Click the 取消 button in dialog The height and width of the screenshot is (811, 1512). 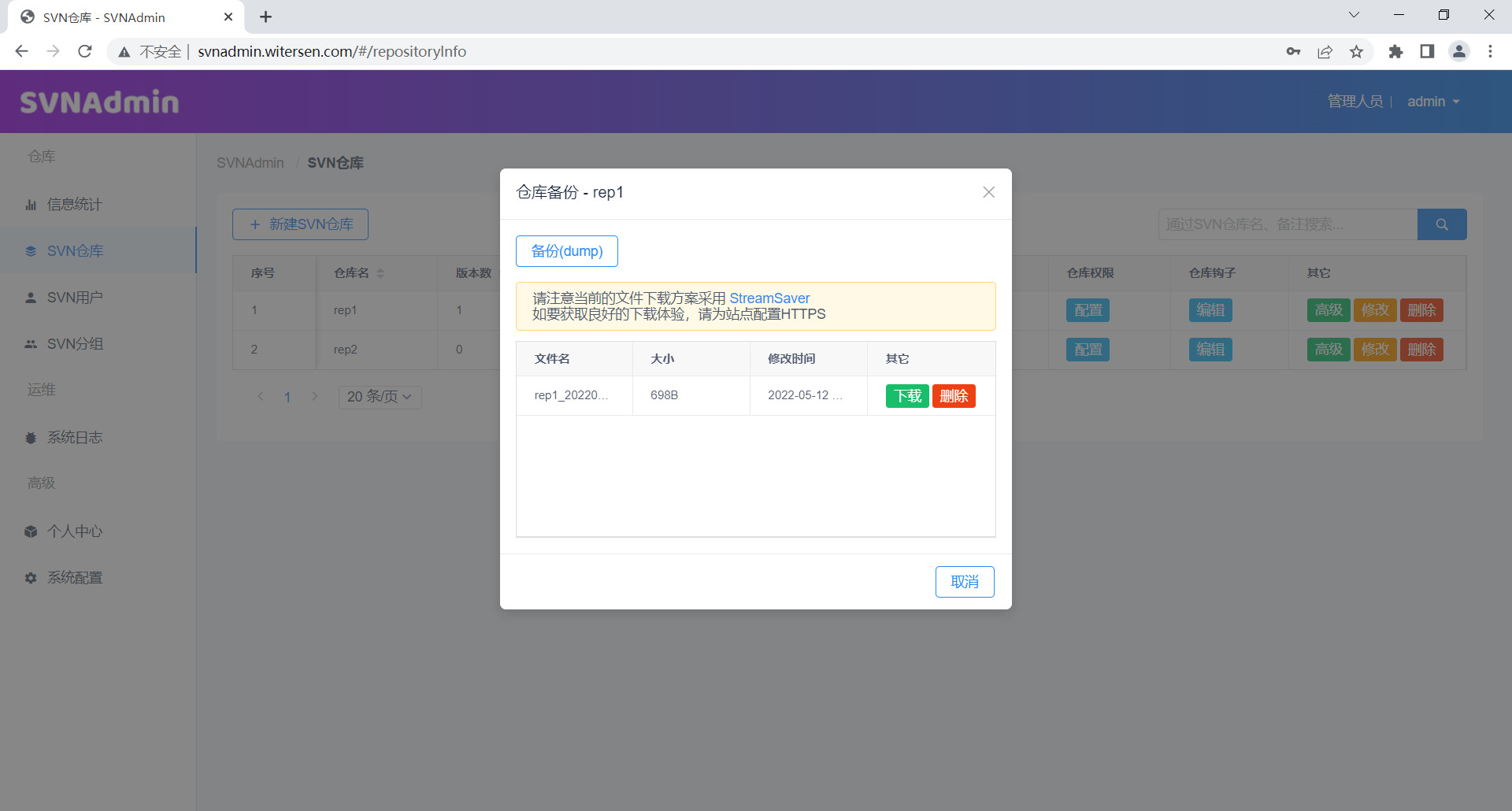pos(965,582)
